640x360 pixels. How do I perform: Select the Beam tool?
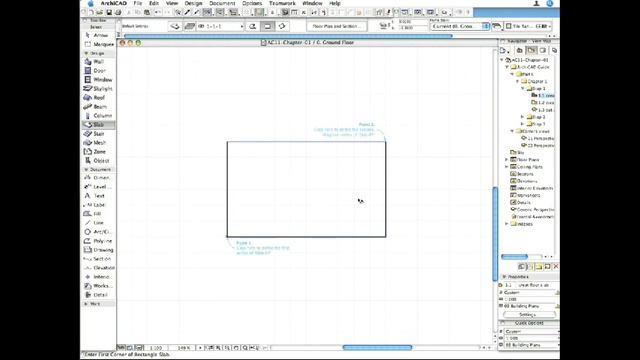click(98, 107)
